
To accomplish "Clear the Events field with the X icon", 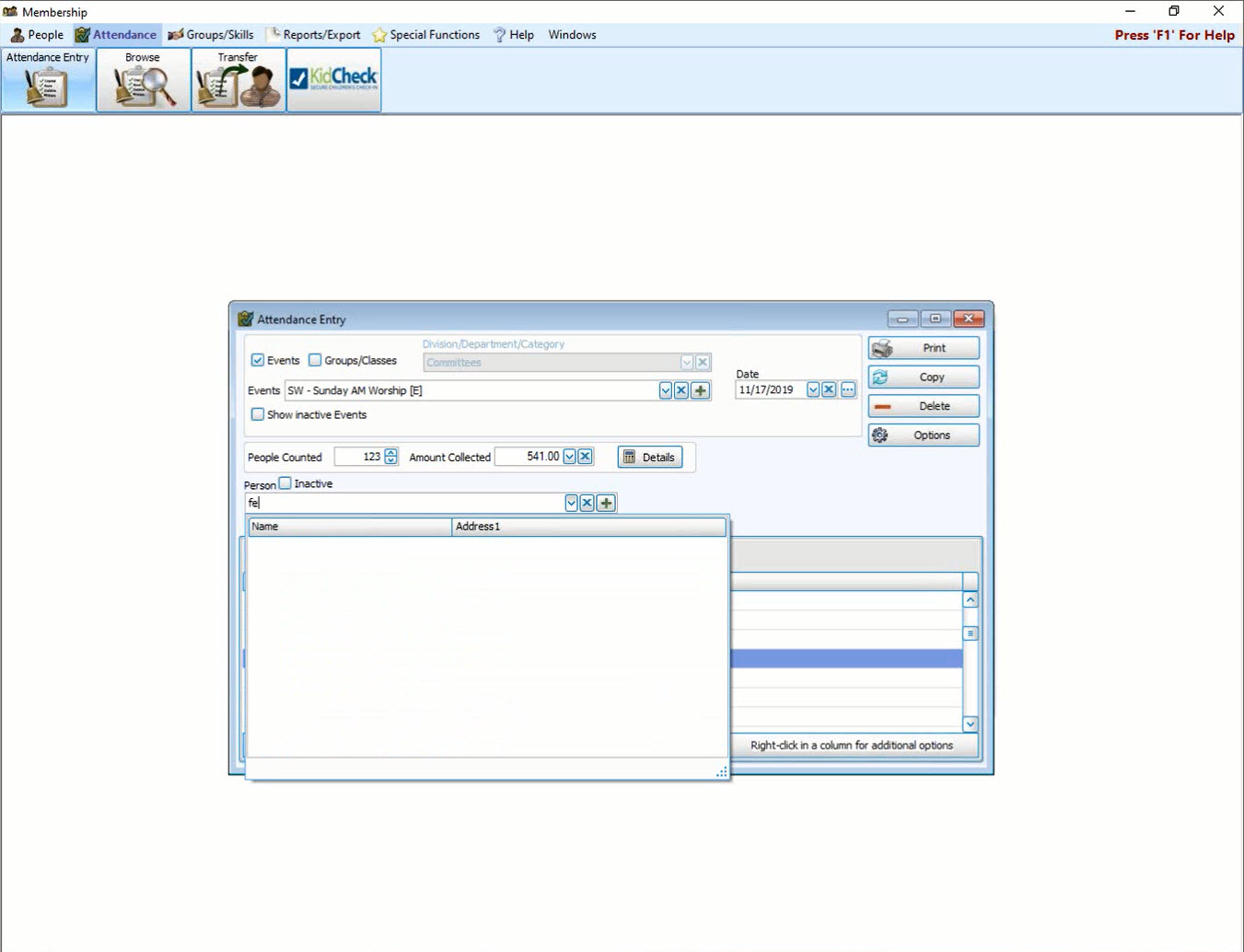I will click(681, 390).
